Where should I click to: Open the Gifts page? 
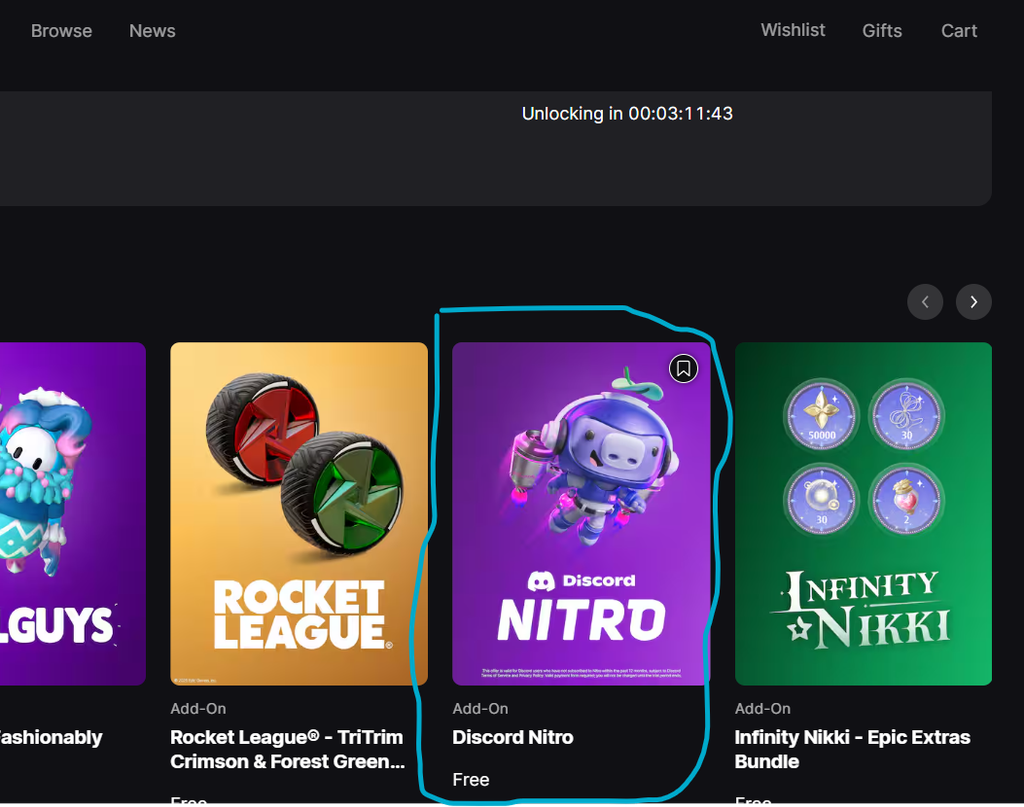click(882, 31)
